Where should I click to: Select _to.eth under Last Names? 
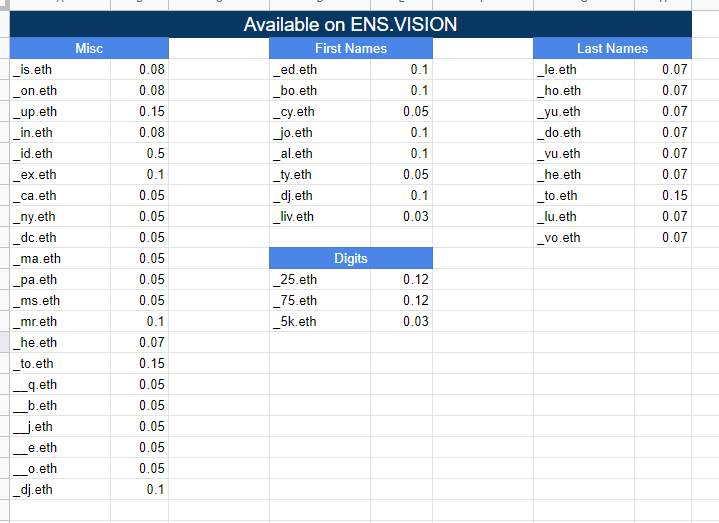click(x=584, y=196)
